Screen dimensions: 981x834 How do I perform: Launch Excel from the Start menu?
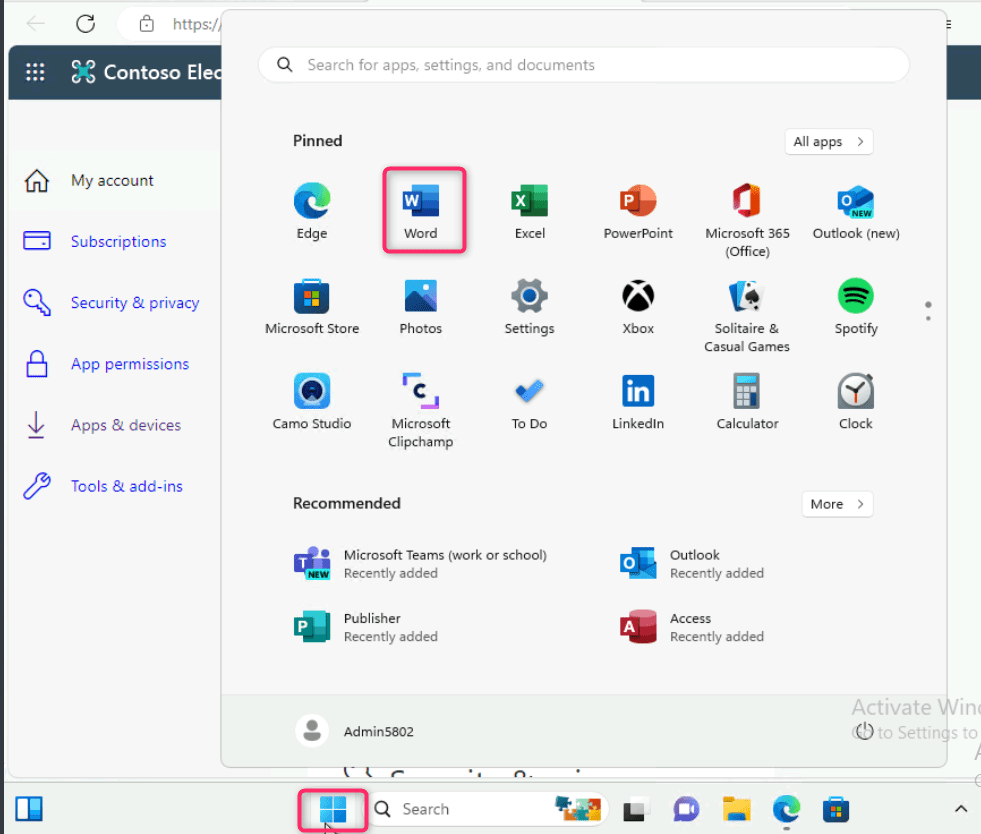point(529,210)
